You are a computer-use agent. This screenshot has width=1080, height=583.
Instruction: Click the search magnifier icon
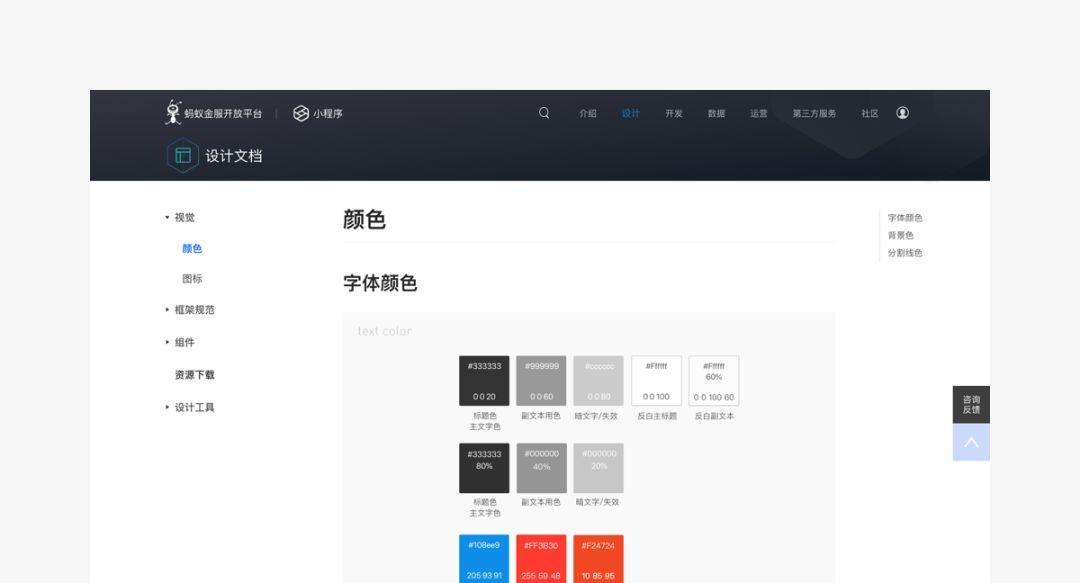[x=544, y=113]
